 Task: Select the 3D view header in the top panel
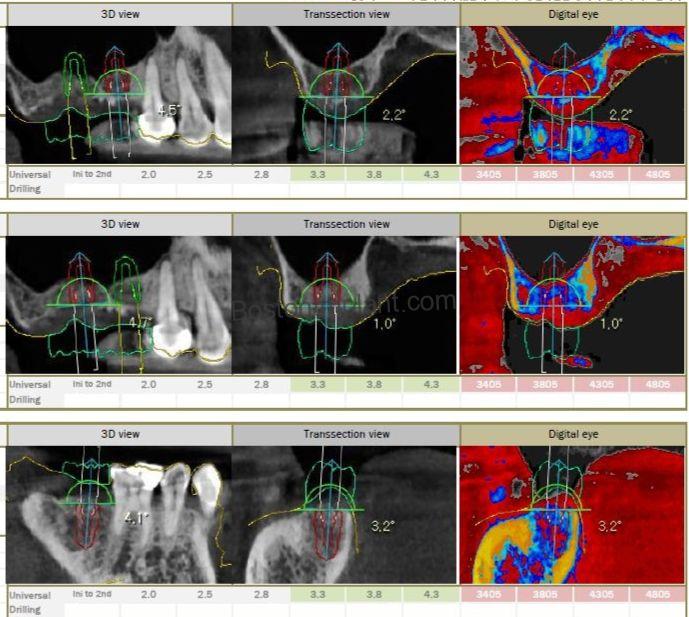pyautogui.click(x=119, y=15)
